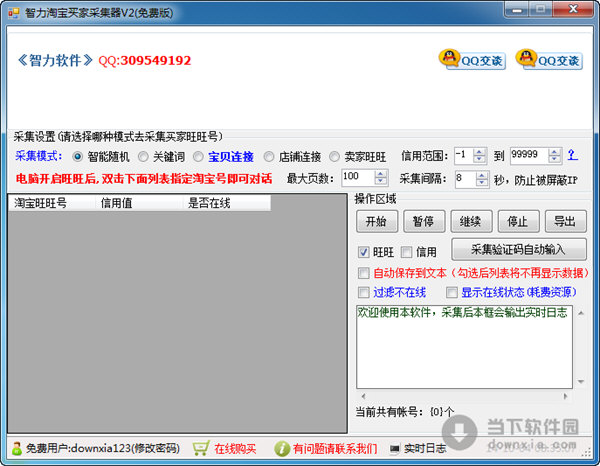Click the 当前共有帐号: {0}个 text
This screenshot has height=466, width=600.
405,412
